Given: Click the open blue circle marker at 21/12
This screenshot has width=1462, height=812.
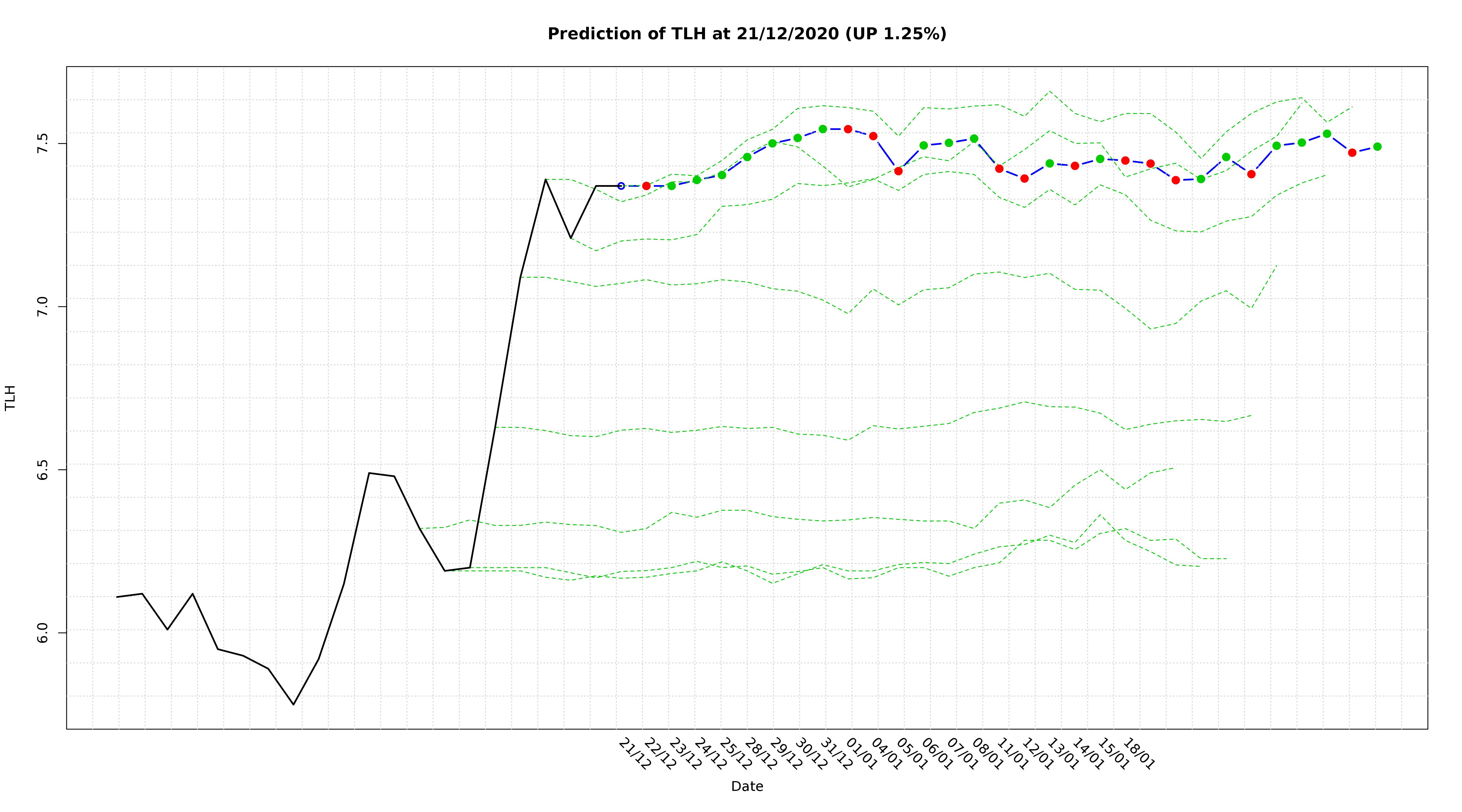Looking at the screenshot, I should 621,186.
